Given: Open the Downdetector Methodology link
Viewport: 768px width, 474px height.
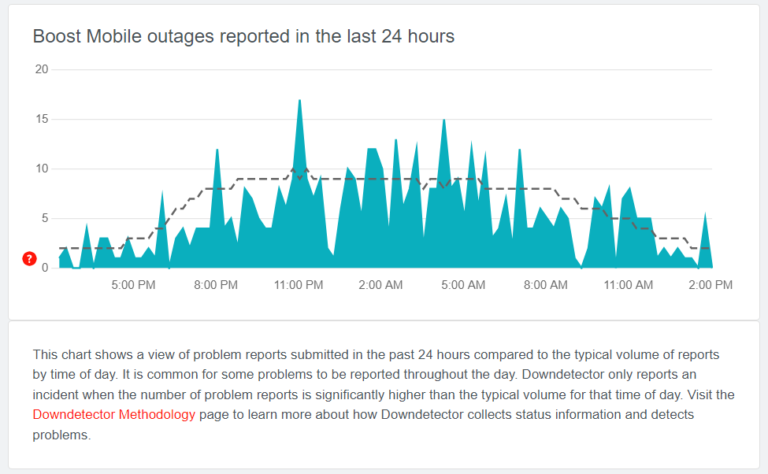Looking at the screenshot, I should point(107,413).
